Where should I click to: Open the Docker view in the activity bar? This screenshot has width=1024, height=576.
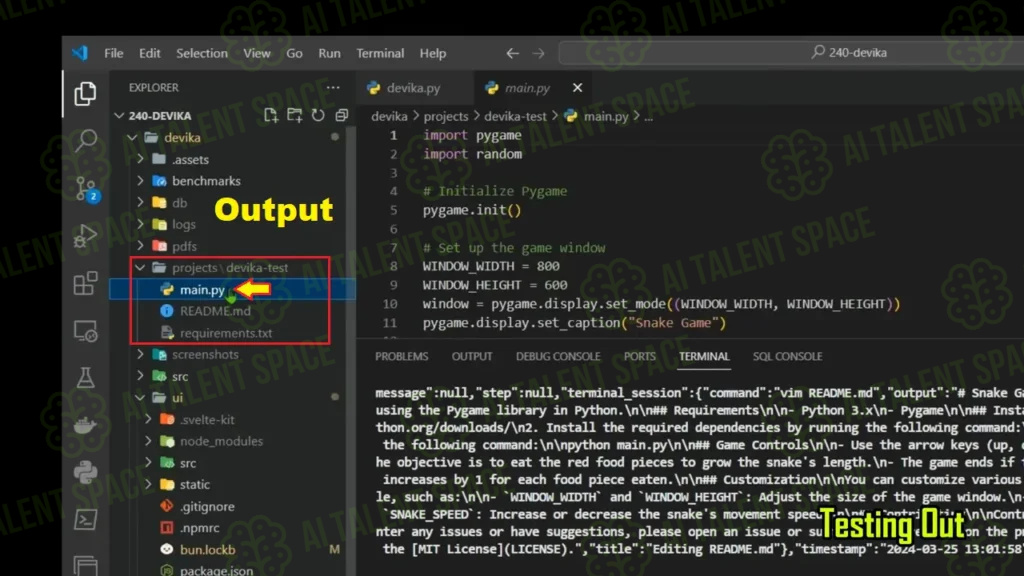[86, 426]
